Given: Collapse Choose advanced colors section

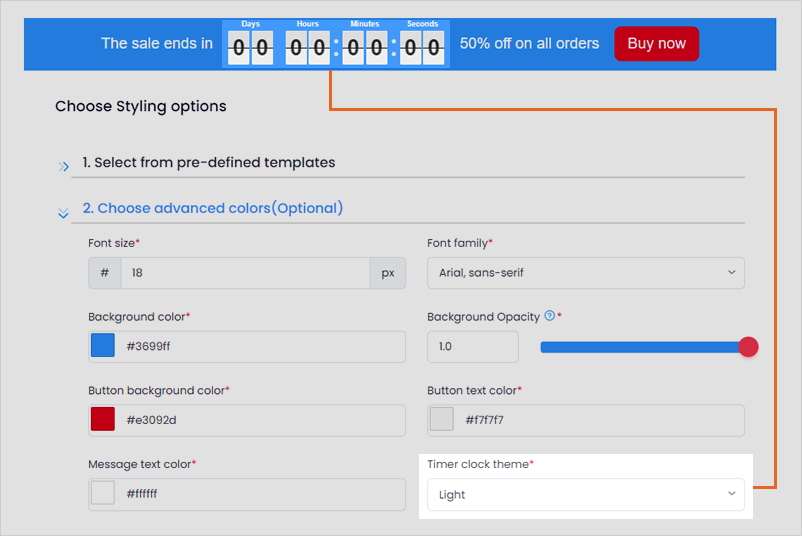Looking at the screenshot, I should pyautogui.click(x=213, y=208).
